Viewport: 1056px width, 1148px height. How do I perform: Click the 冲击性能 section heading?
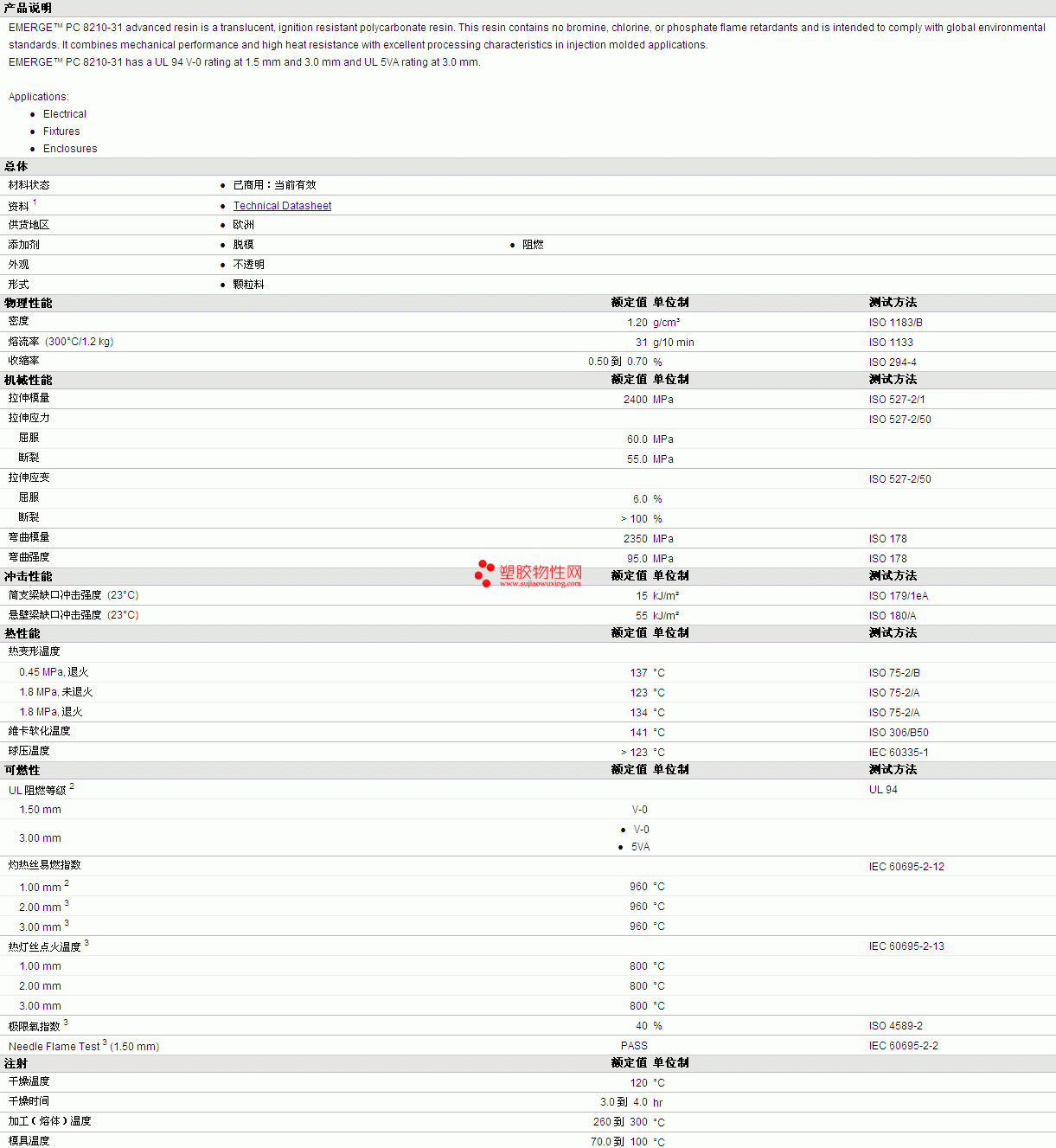point(29,576)
